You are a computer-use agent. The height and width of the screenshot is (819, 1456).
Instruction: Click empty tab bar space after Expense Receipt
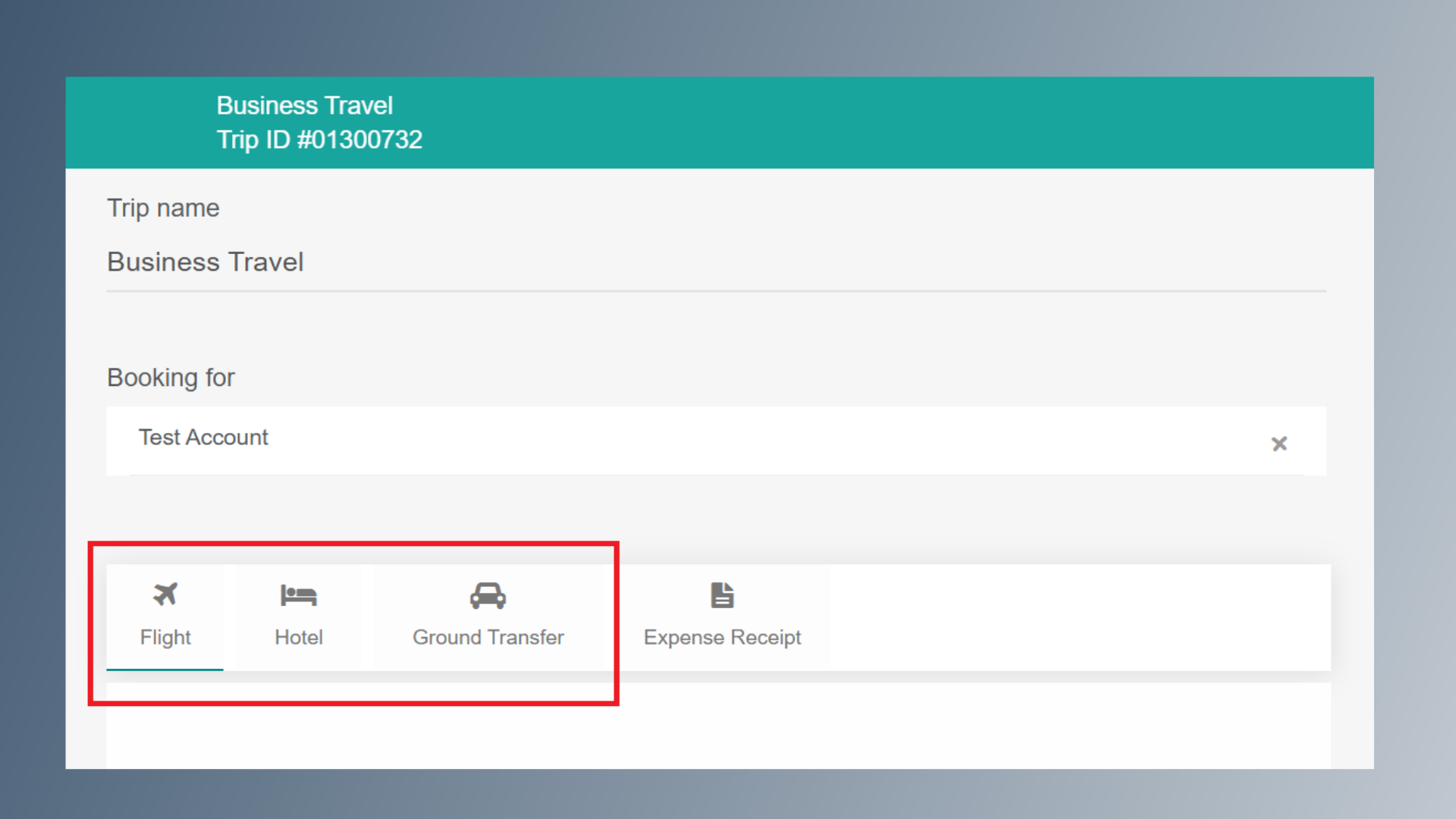pos(1077,617)
